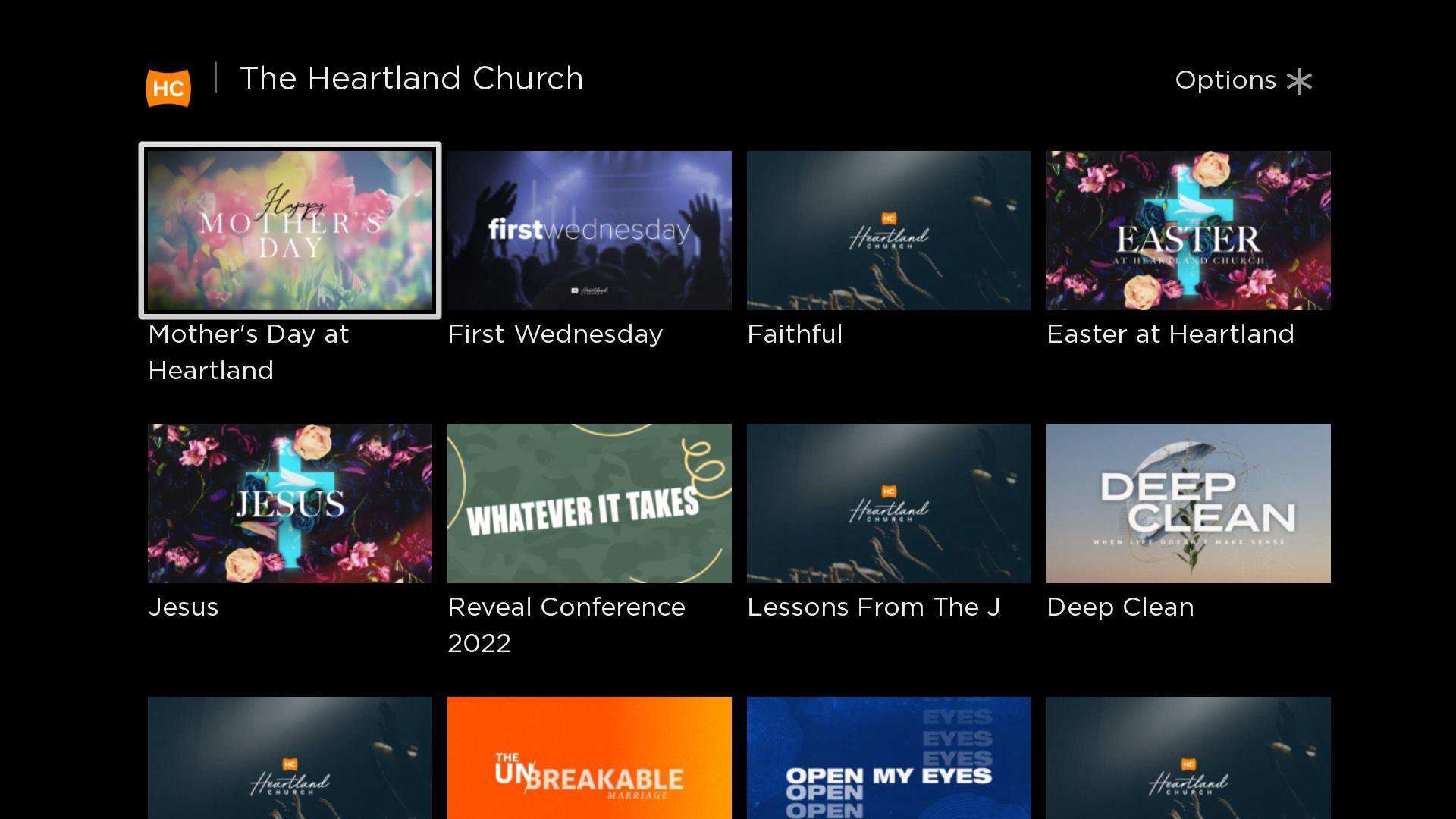The height and width of the screenshot is (819, 1456).
Task: Click the Easter at Heartland title text
Action: [x=1170, y=334]
